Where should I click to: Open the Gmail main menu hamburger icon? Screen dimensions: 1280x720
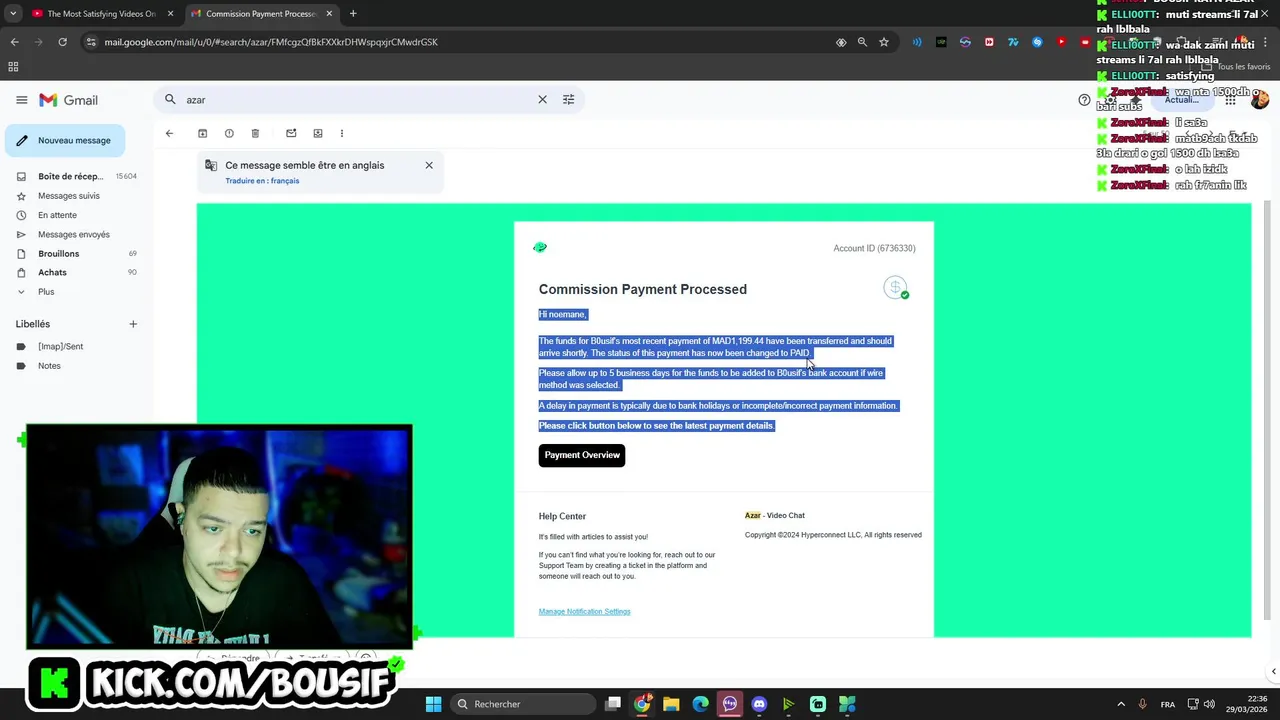(21, 100)
